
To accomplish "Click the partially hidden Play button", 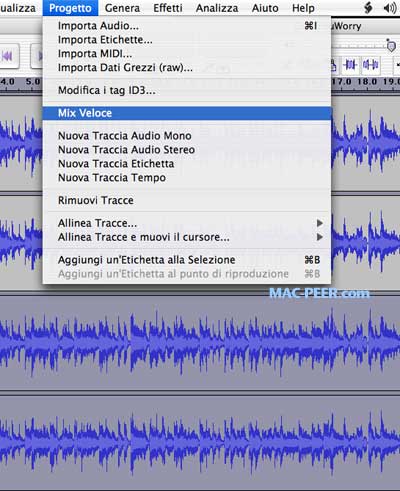I will (x=37, y=56).
